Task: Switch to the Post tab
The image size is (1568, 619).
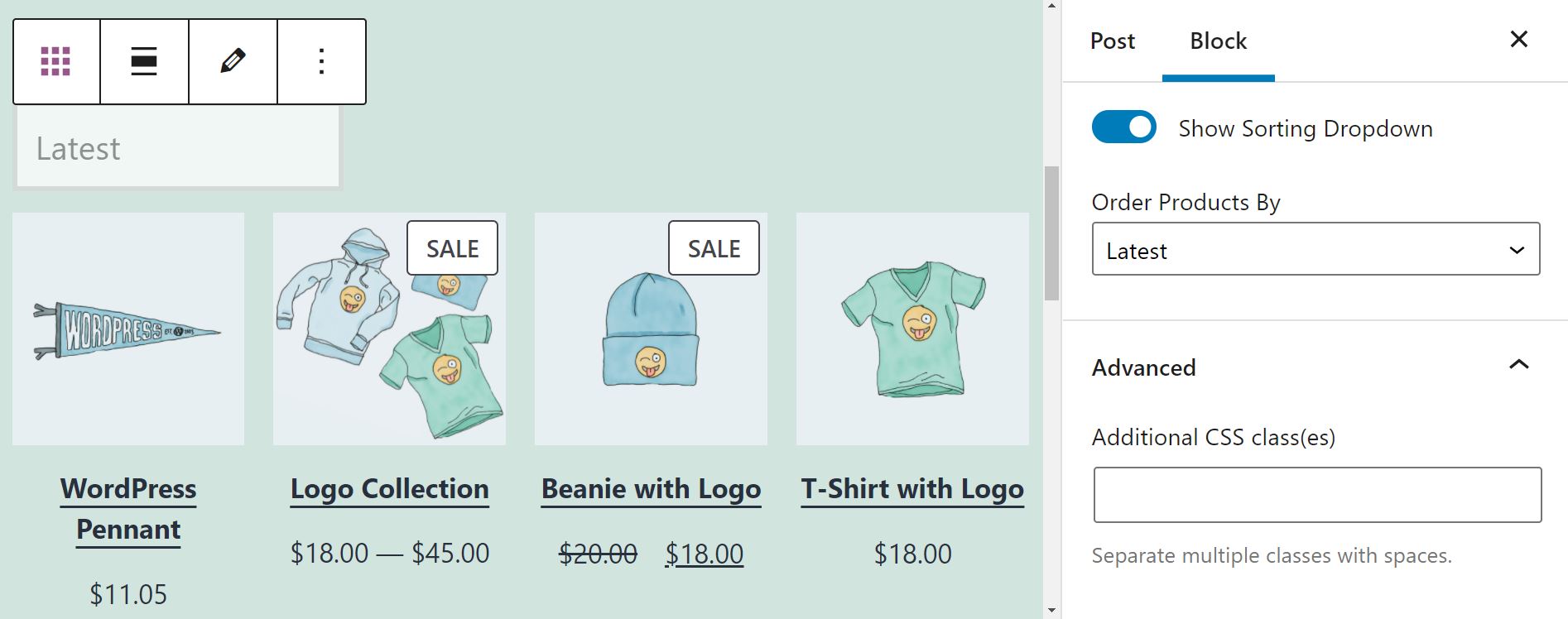Action: (x=1112, y=41)
